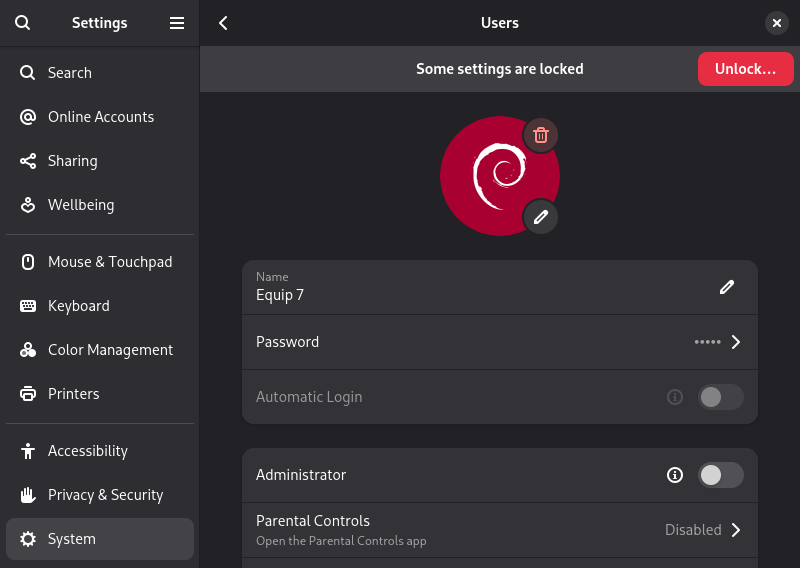Edit the Name field pencil icon

point(727,287)
